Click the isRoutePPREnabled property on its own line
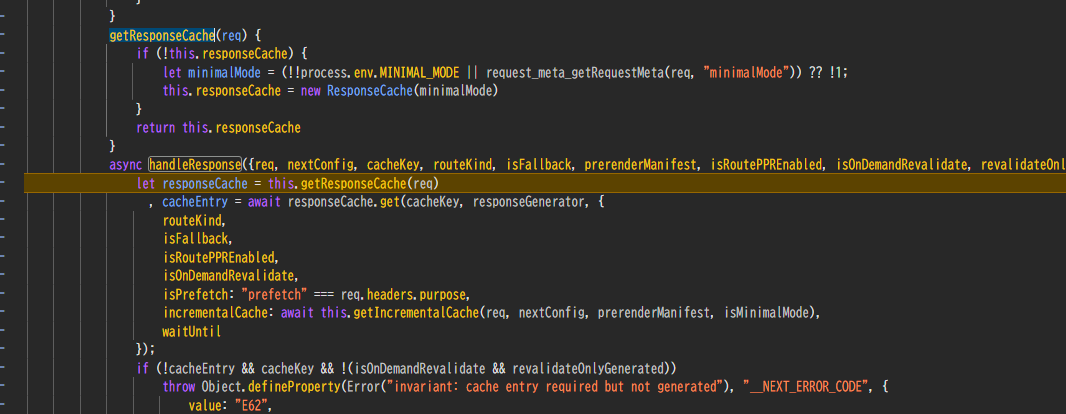 tap(221, 257)
